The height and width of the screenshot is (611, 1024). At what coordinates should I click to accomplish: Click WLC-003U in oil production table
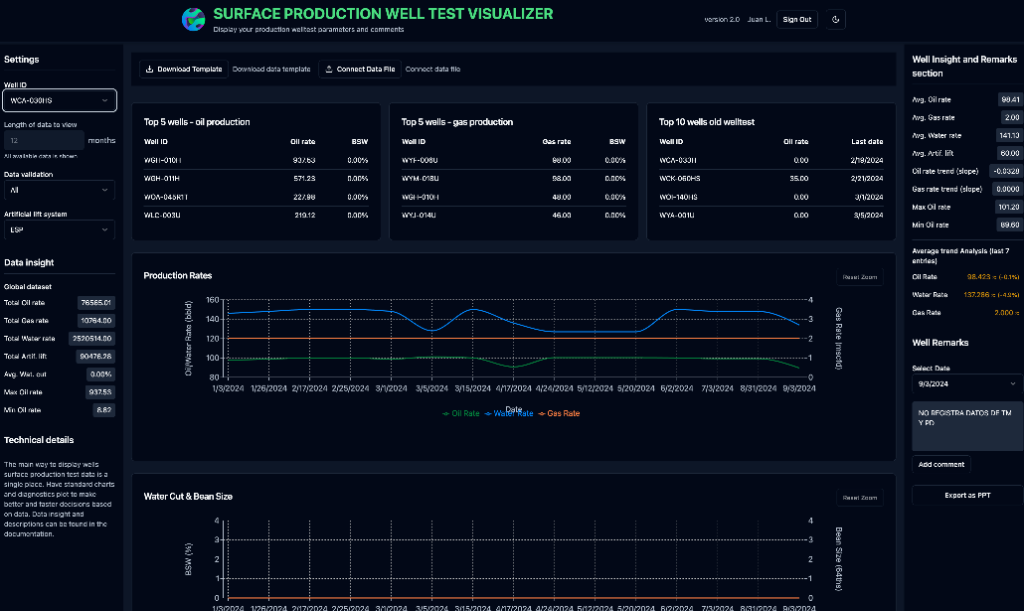tap(162, 215)
